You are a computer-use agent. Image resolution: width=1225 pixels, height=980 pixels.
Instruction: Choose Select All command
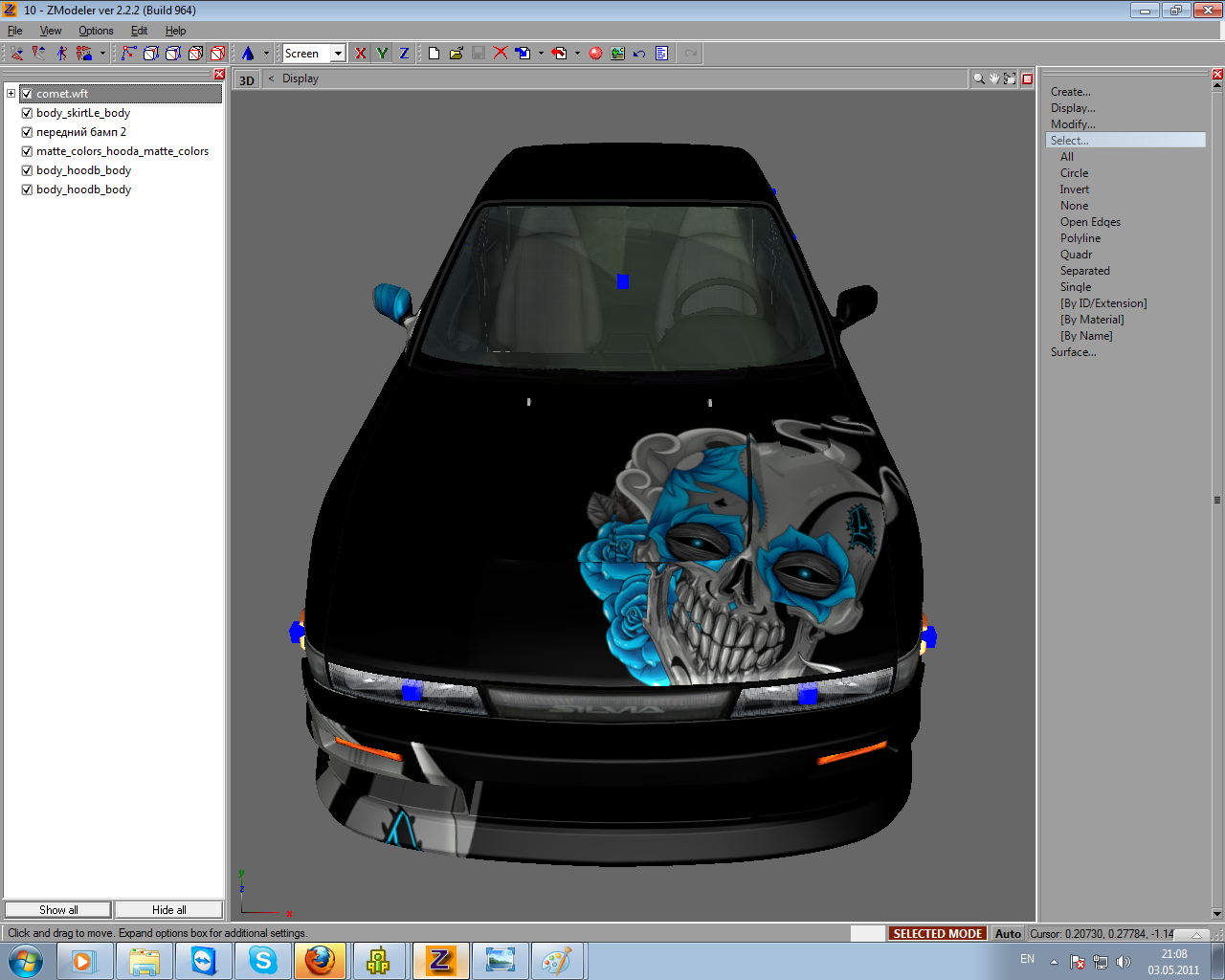1067,157
